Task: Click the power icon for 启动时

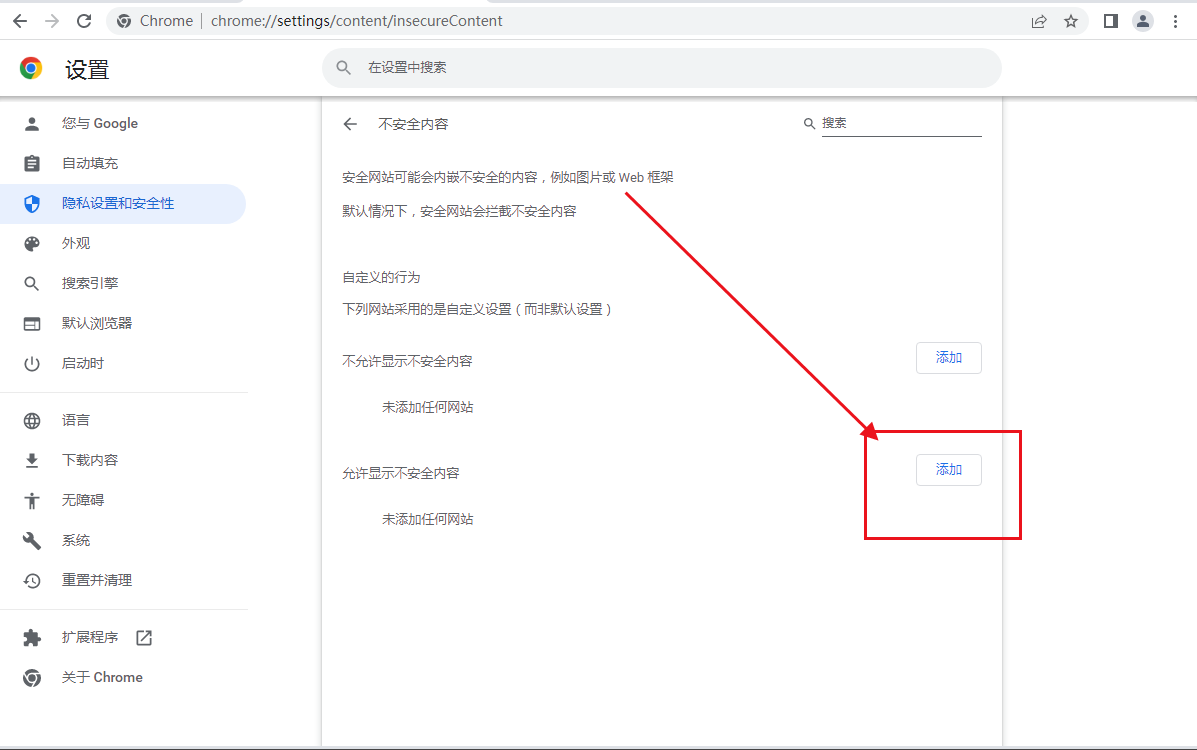Action: click(x=32, y=364)
